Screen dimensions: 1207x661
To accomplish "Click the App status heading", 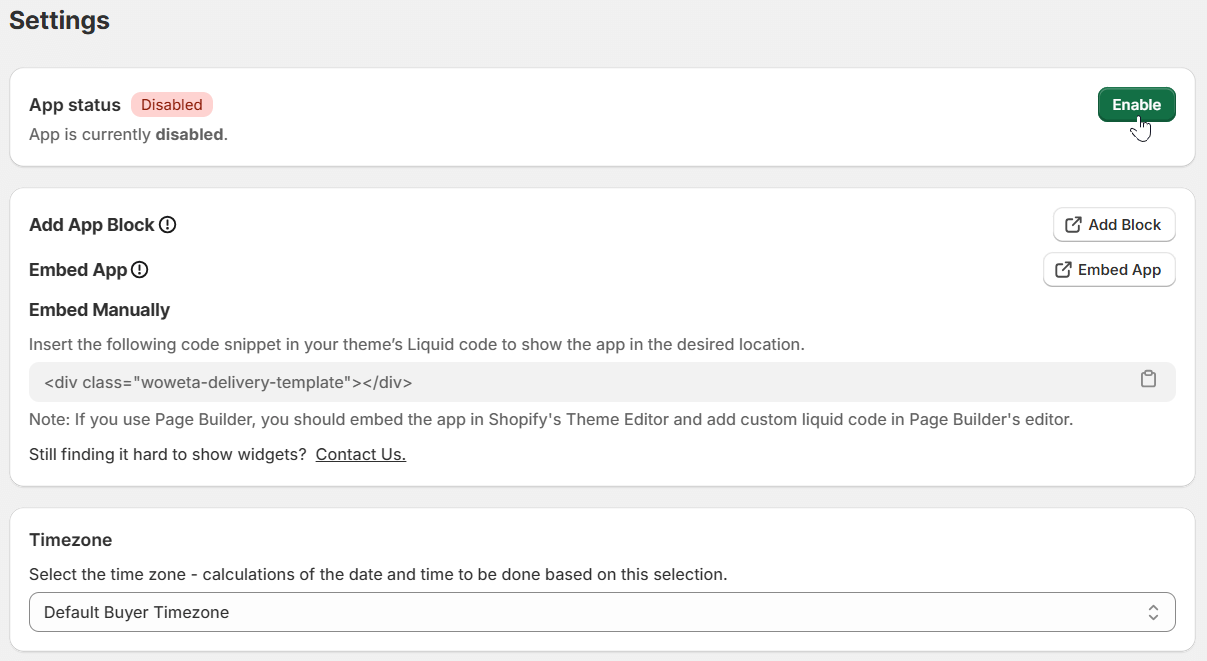I will pos(75,105).
